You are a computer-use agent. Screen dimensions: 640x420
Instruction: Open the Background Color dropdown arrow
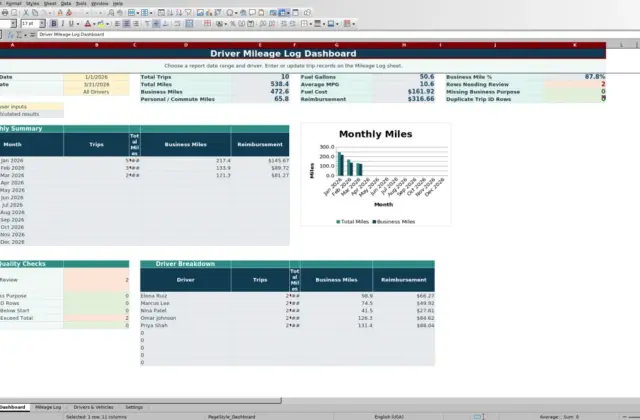point(337,24)
